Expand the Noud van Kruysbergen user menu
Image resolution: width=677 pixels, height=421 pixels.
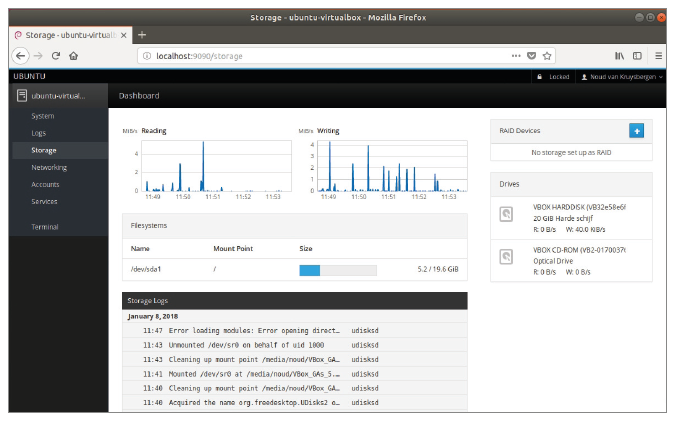coord(622,76)
